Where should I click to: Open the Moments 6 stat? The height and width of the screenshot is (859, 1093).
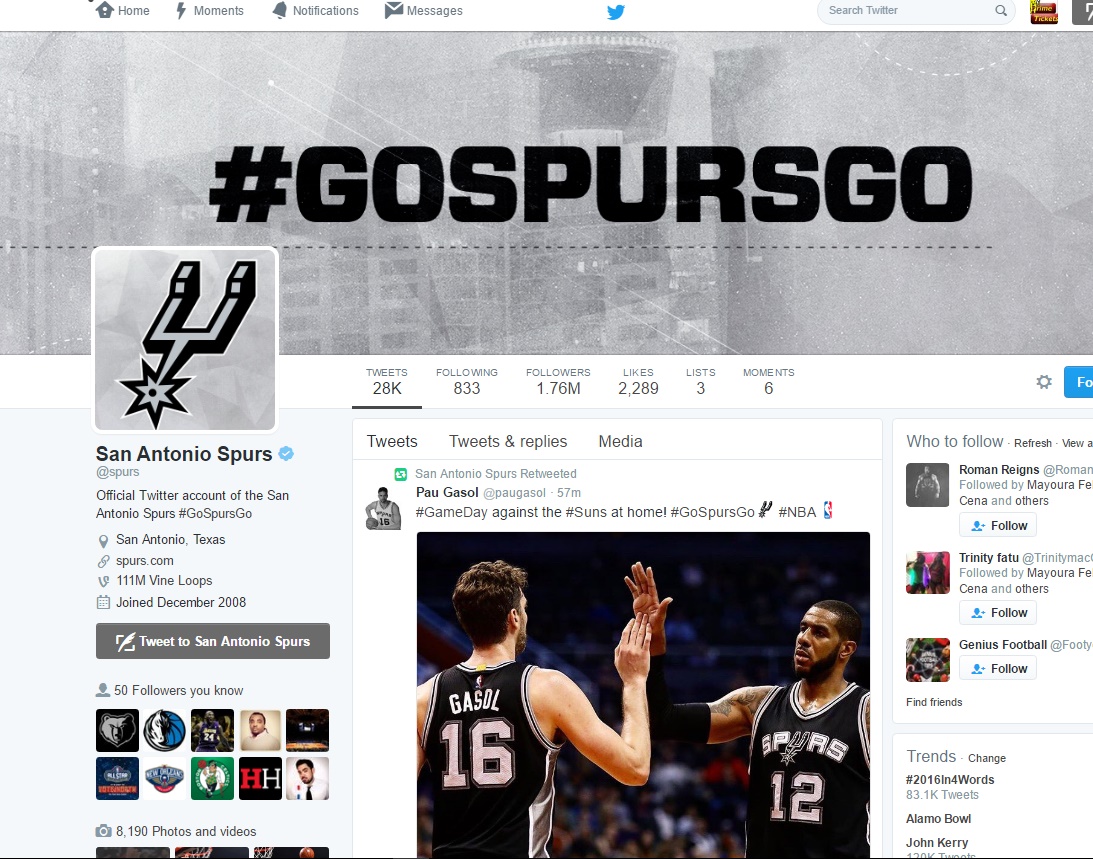[769, 381]
